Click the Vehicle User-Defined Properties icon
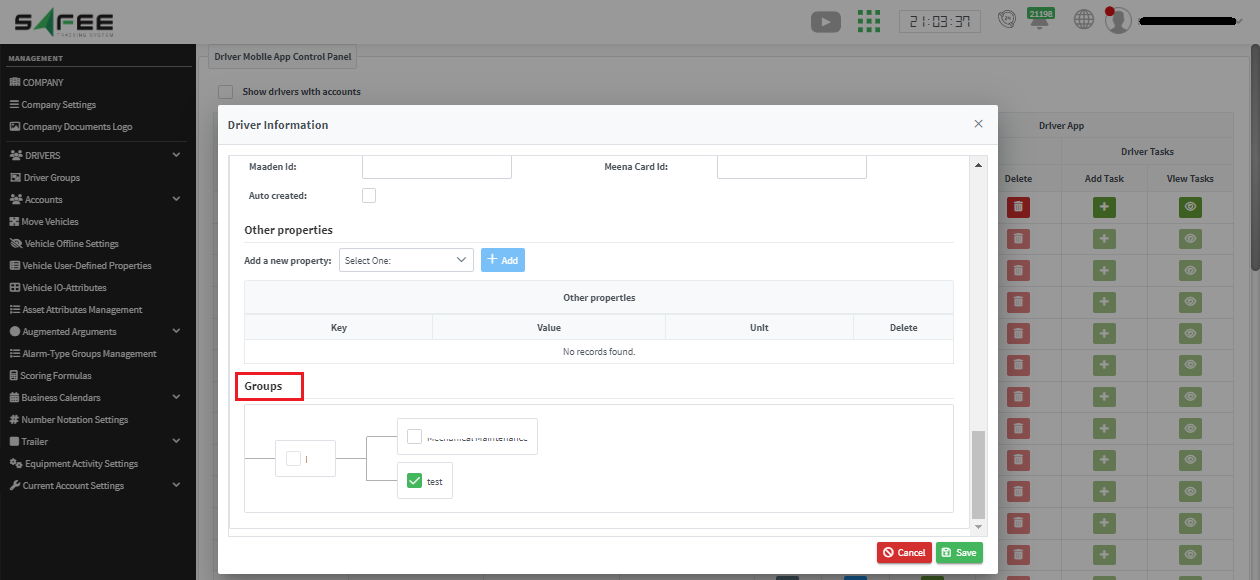Image resolution: width=1260 pixels, height=580 pixels. [15, 266]
